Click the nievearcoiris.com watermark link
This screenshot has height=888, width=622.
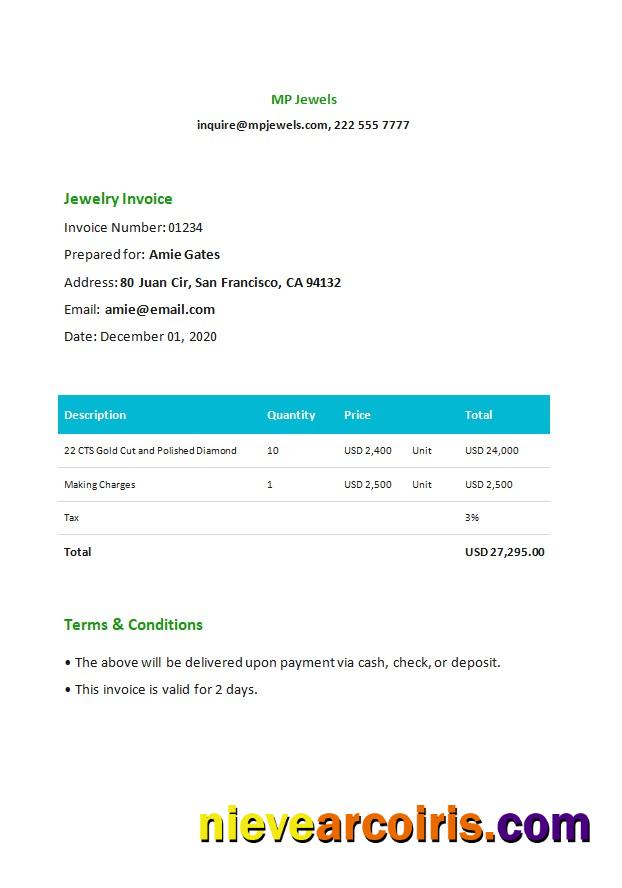395,827
